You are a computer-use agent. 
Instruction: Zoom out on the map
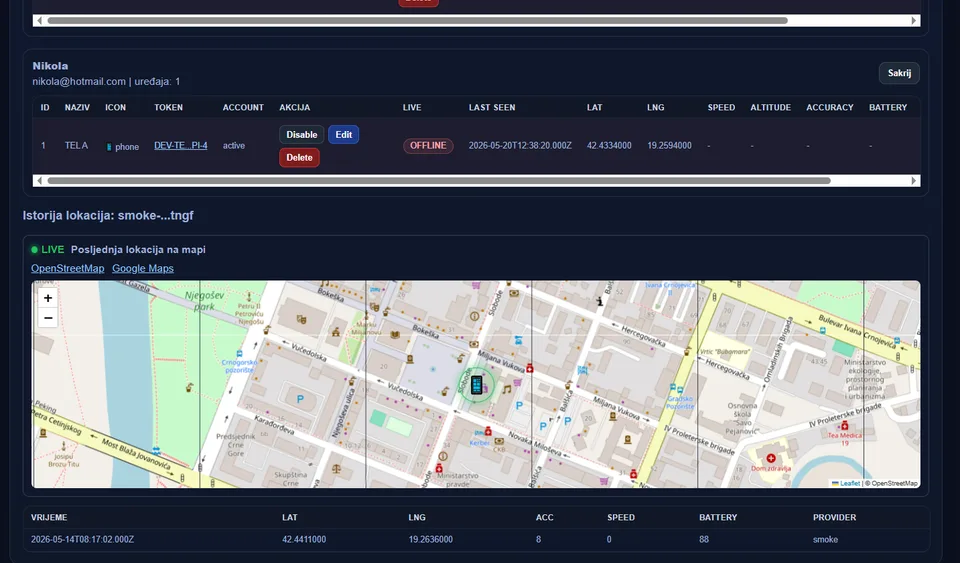click(x=48, y=318)
